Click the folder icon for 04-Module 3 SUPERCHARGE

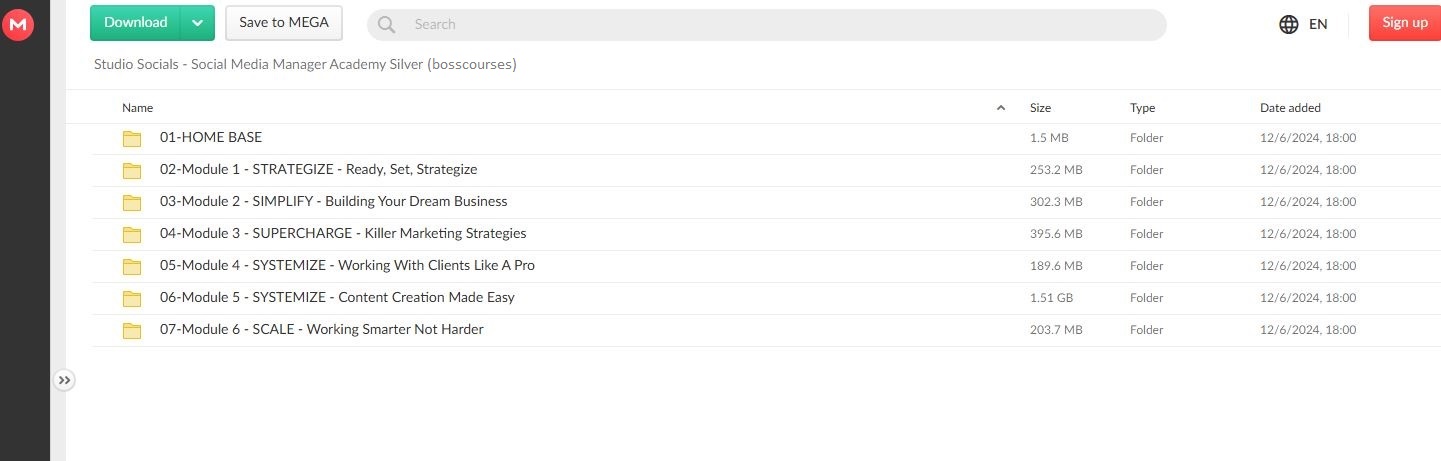[x=132, y=234]
